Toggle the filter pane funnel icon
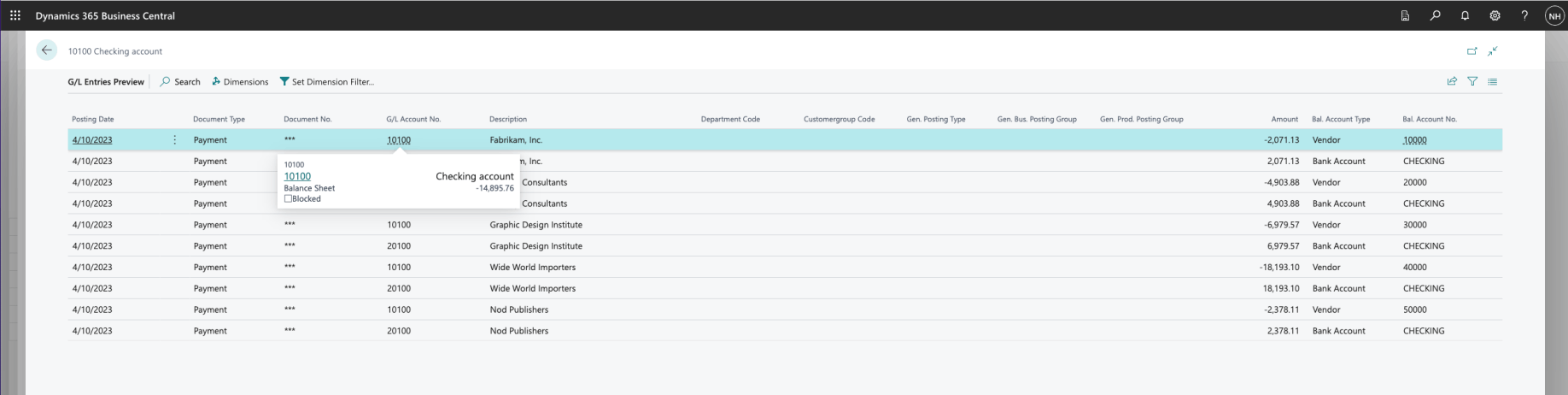This screenshot has height=395, width=1568. tap(1472, 81)
